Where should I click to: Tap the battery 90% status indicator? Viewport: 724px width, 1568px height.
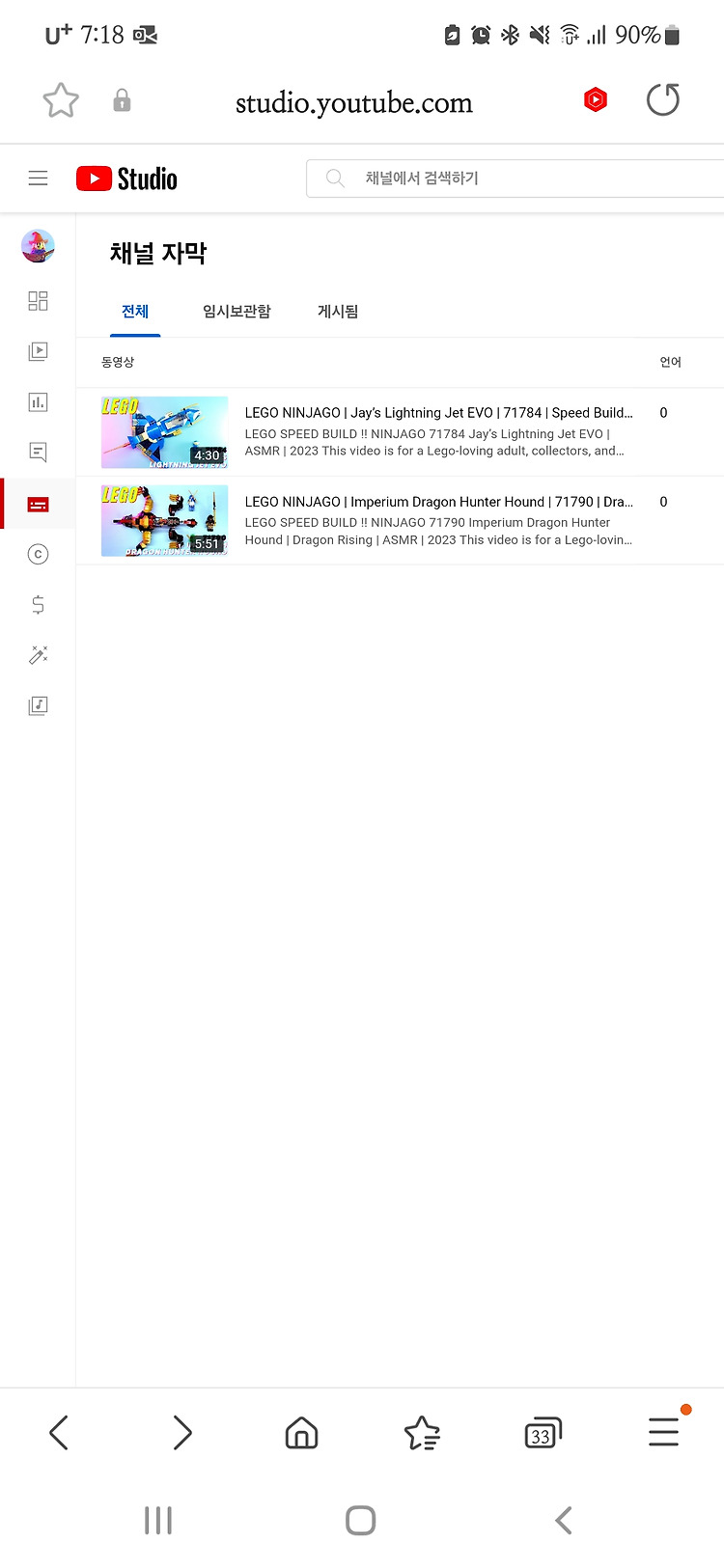tap(648, 36)
